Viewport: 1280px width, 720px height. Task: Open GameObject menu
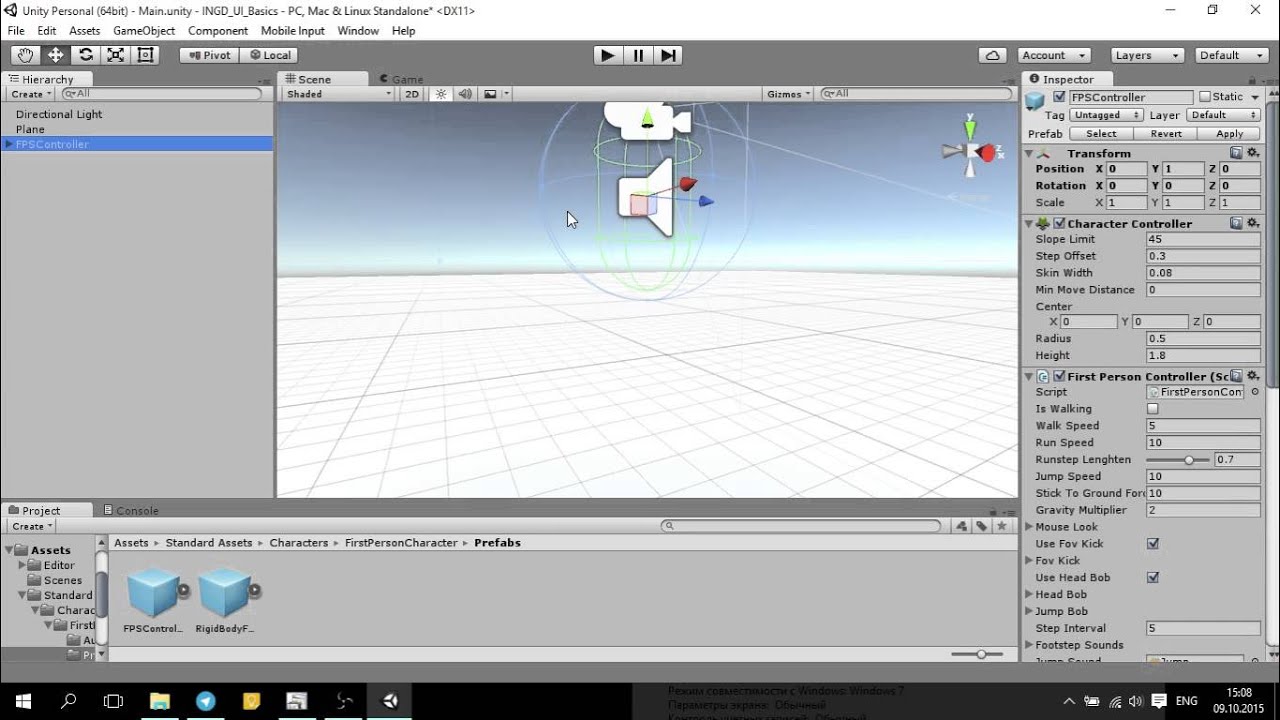coord(144,31)
